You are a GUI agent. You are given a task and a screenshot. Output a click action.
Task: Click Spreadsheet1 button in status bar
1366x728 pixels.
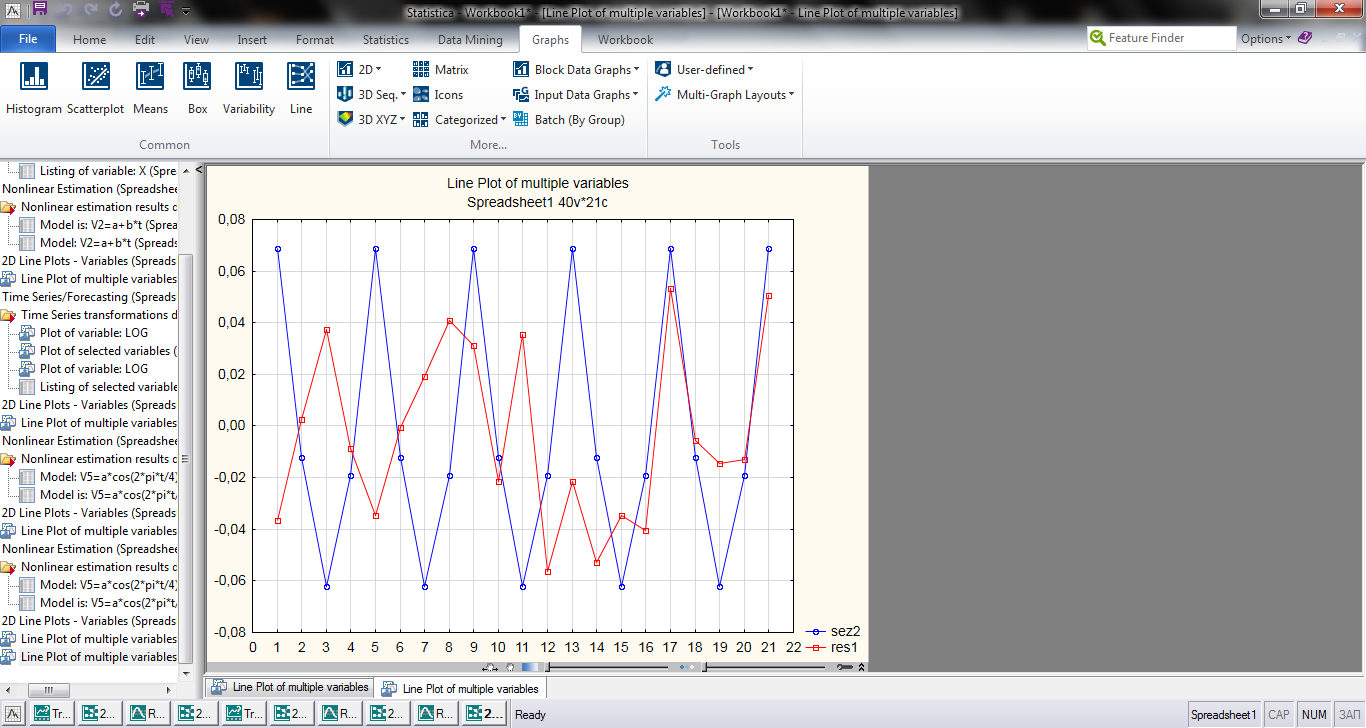tap(1223, 715)
